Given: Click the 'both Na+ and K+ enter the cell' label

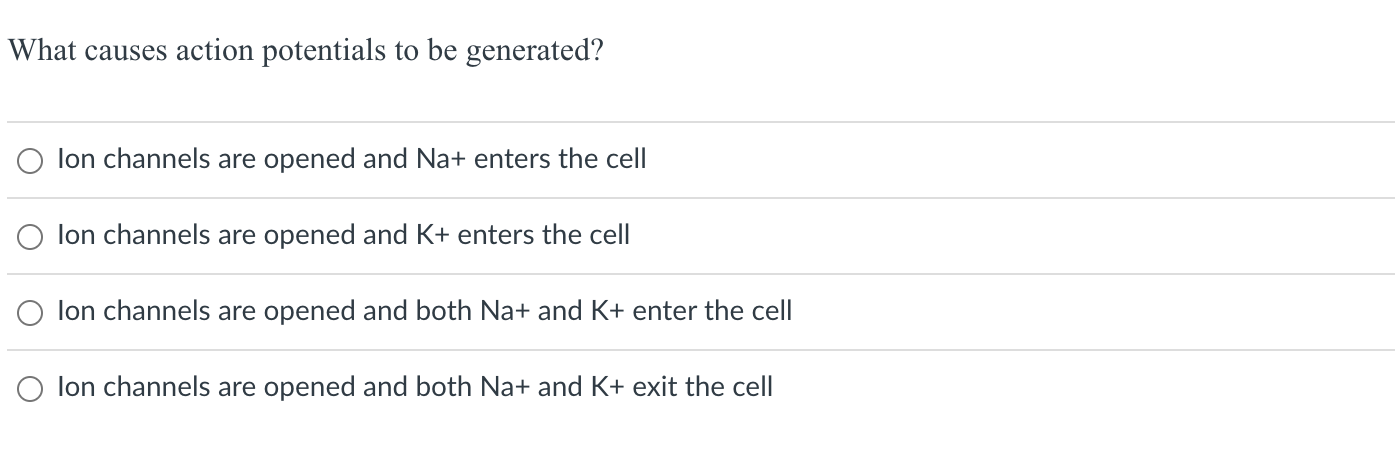Looking at the screenshot, I should tap(425, 311).
